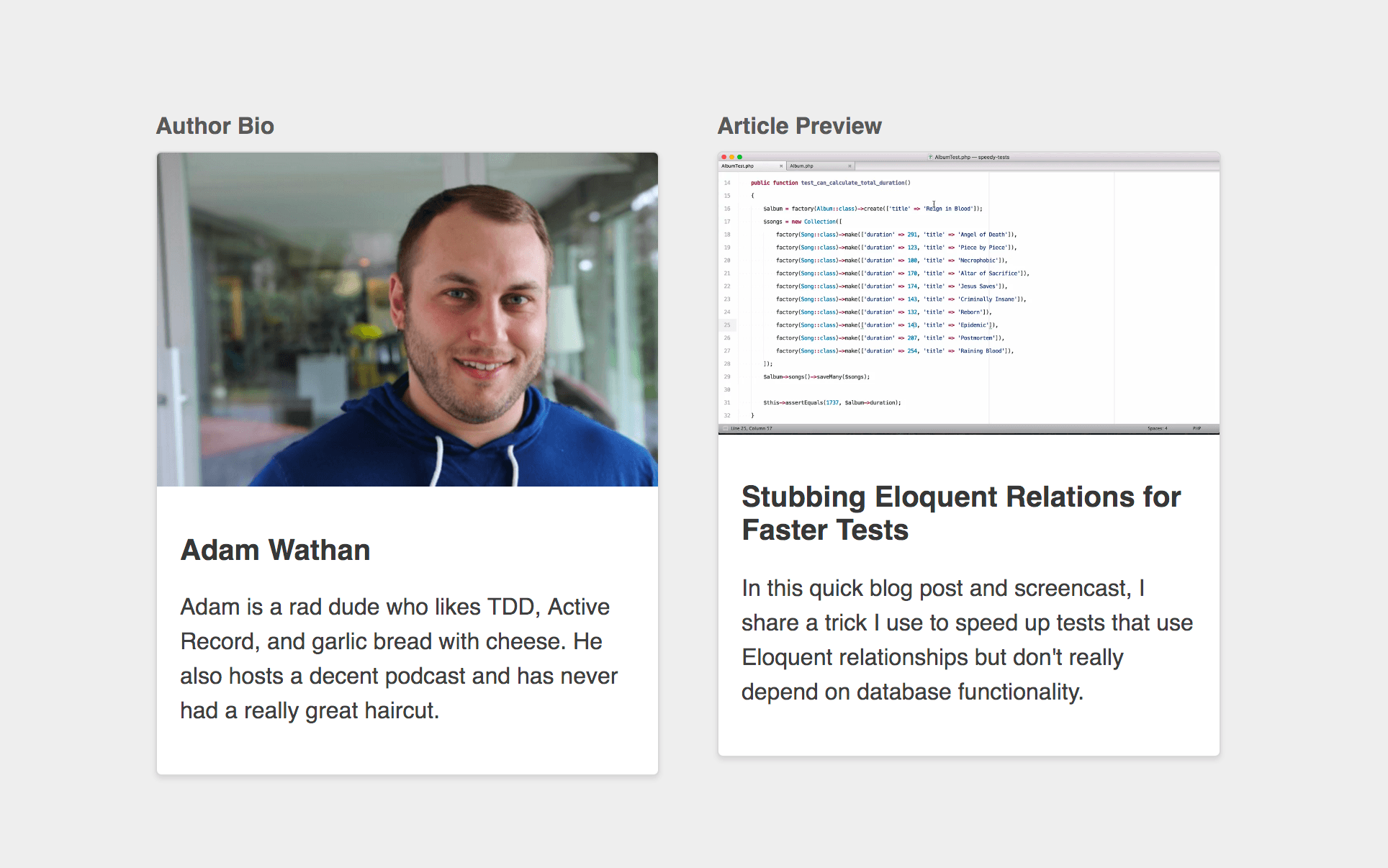Screen dimensions: 1388x868
Task: Click the Author Bio section heading
Action: 215,126
